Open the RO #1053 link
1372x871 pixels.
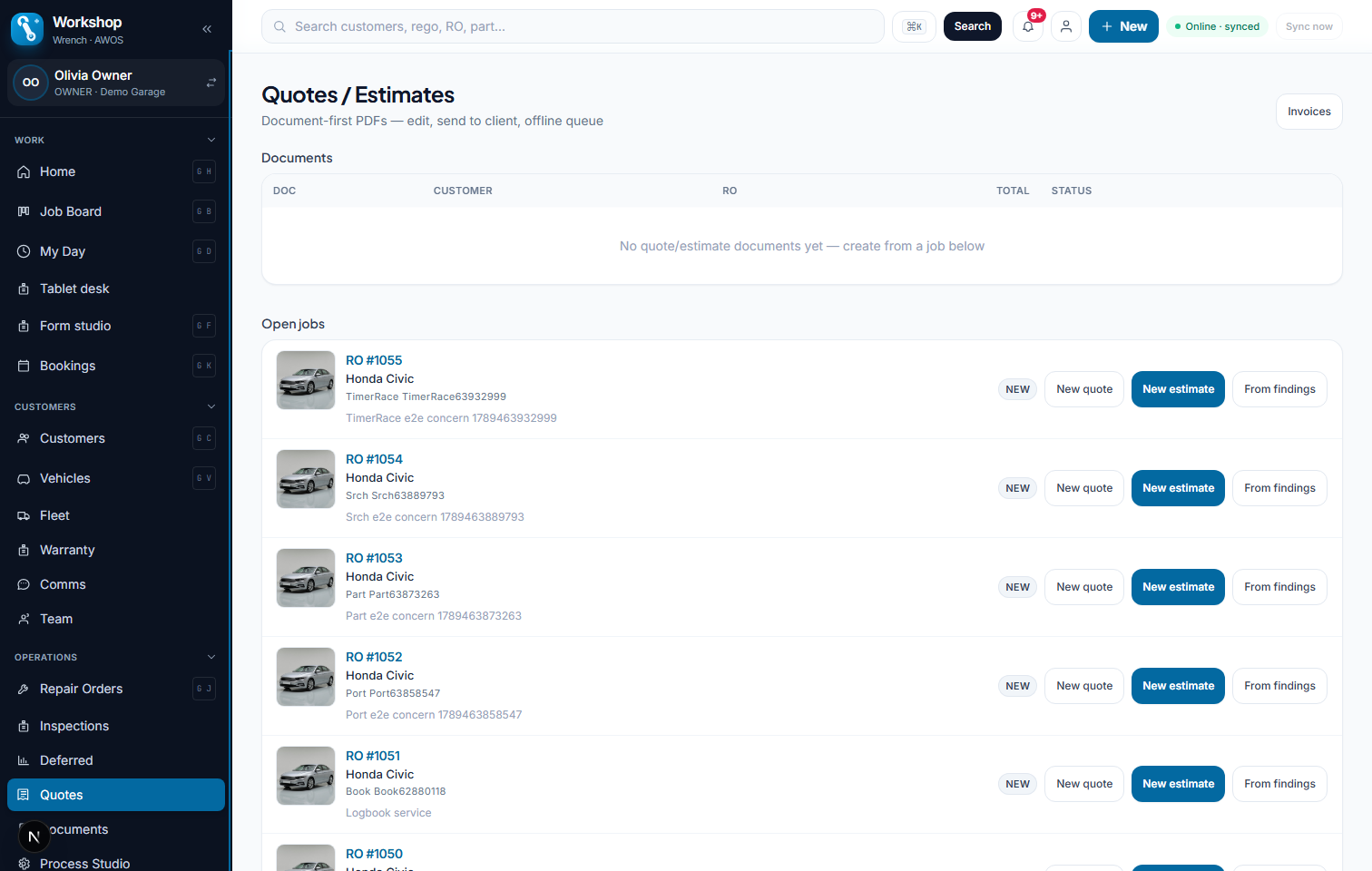click(x=374, y=558)
